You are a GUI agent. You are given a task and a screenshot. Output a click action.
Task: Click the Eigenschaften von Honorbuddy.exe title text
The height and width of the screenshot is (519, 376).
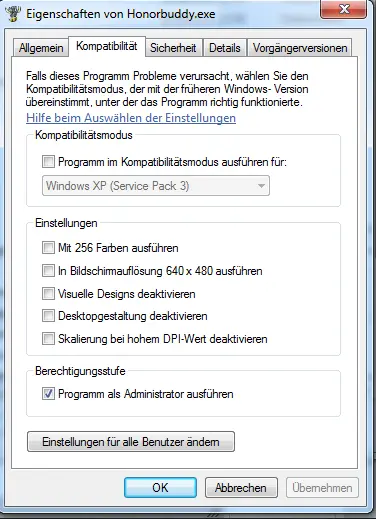[121, 14]
